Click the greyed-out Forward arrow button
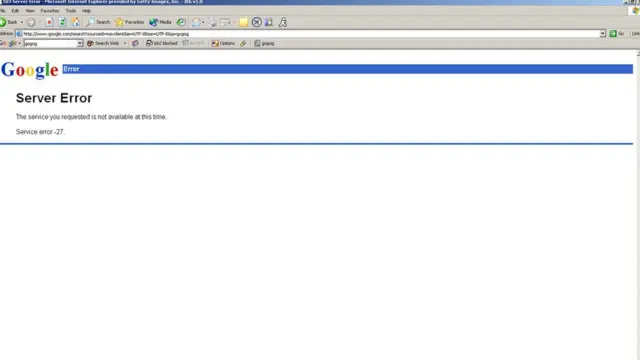This screenshot has height=360, width=640. click(31, 22)
